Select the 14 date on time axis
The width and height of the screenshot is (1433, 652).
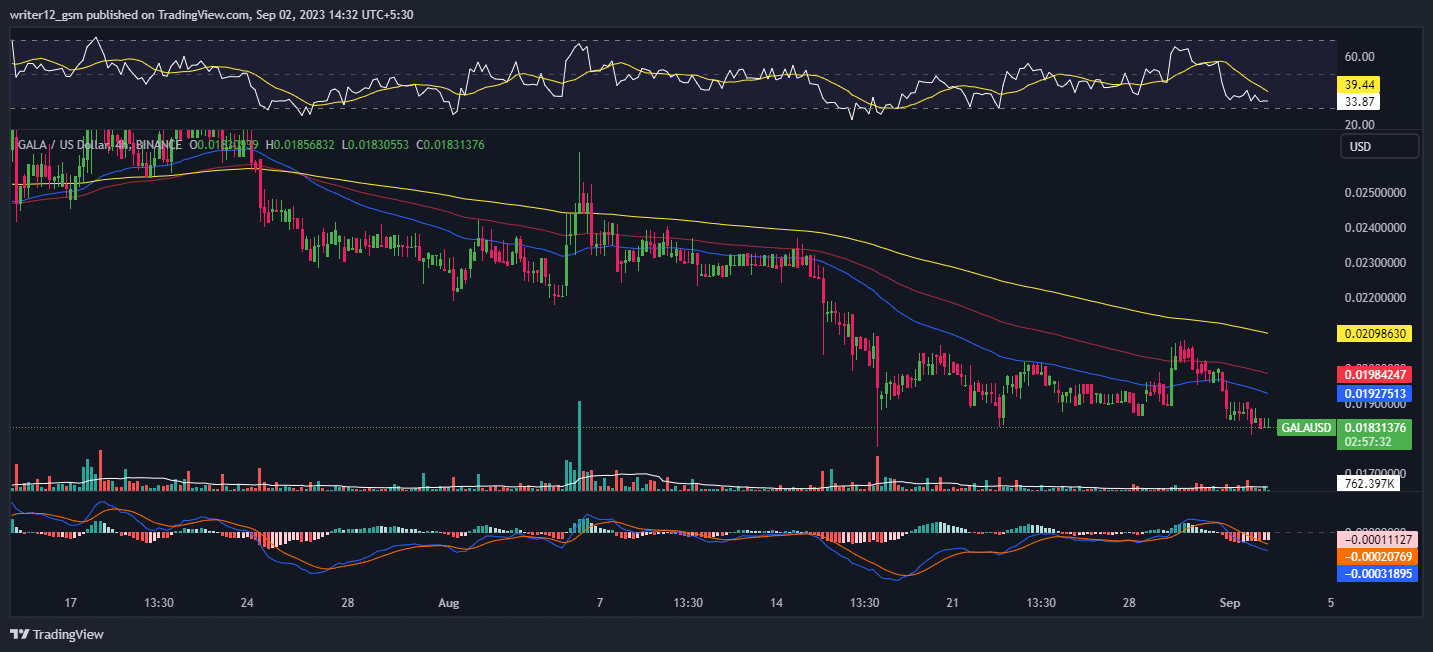(776, 604)
